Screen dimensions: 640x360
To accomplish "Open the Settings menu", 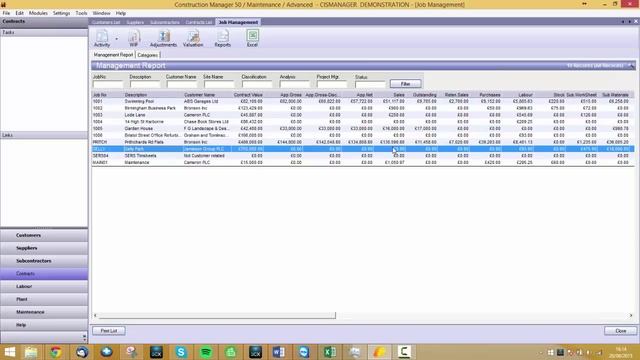I will point(62,13).
